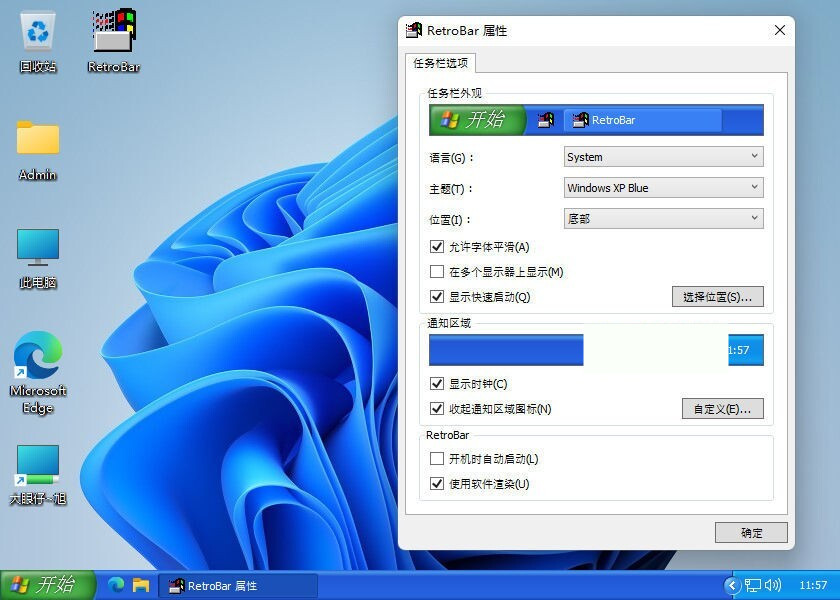Click the 开始 Start button on taskbar
The image size is (840, 600).
(48, 584)
